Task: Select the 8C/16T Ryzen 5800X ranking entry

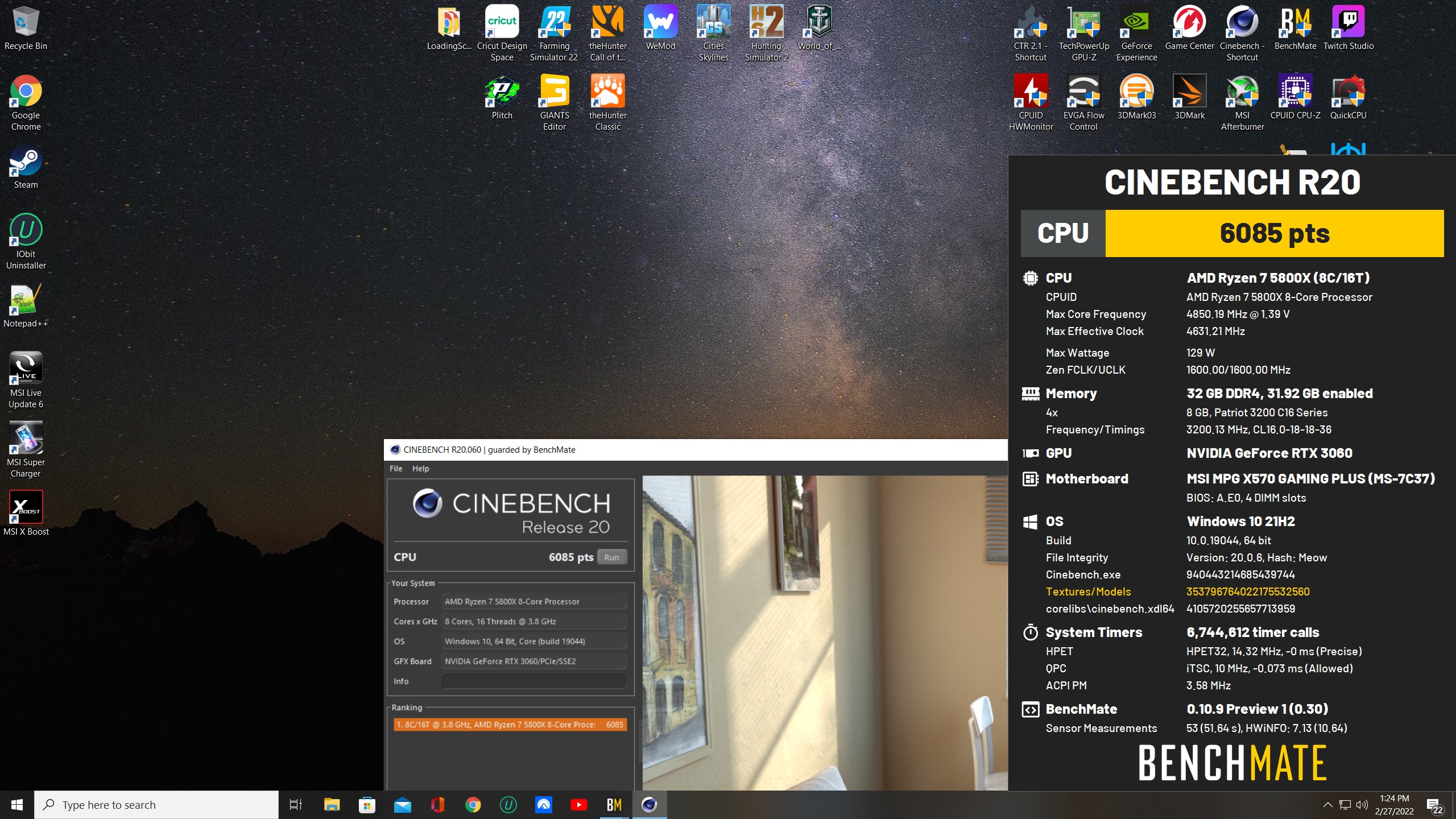Action: [x=510, y=725]
